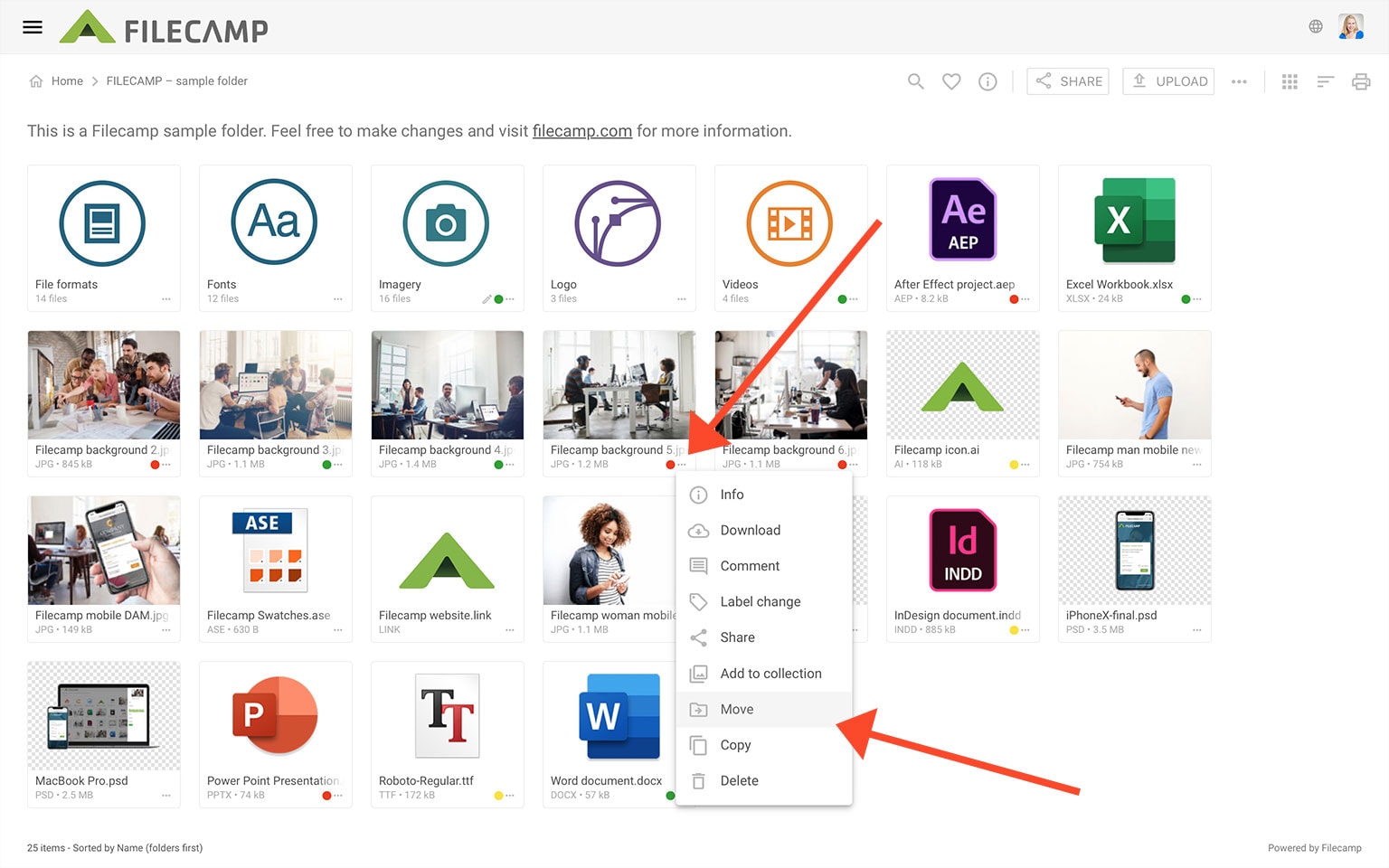
Task: Click the Imagery folder edit pencil icon
Action: pyautogui.click(x=487, y=299)
